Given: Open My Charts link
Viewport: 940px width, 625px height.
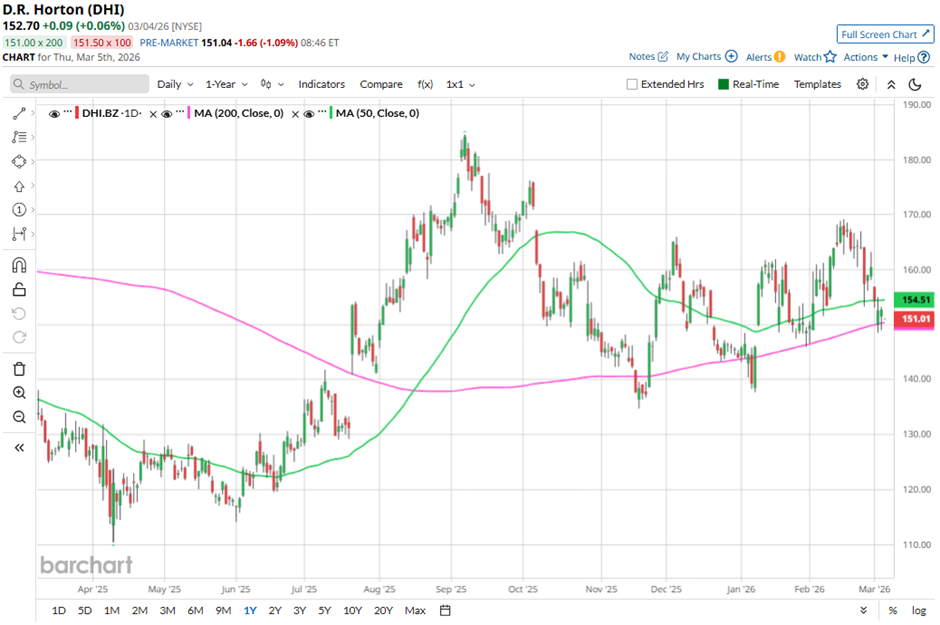Looking at the screenshot, I should click(706, 56).
